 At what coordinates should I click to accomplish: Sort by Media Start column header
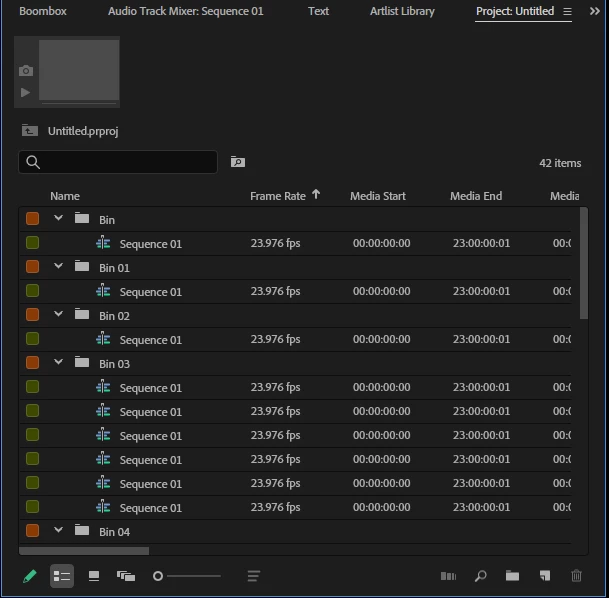pyautogui.click(x=378, y=196)
